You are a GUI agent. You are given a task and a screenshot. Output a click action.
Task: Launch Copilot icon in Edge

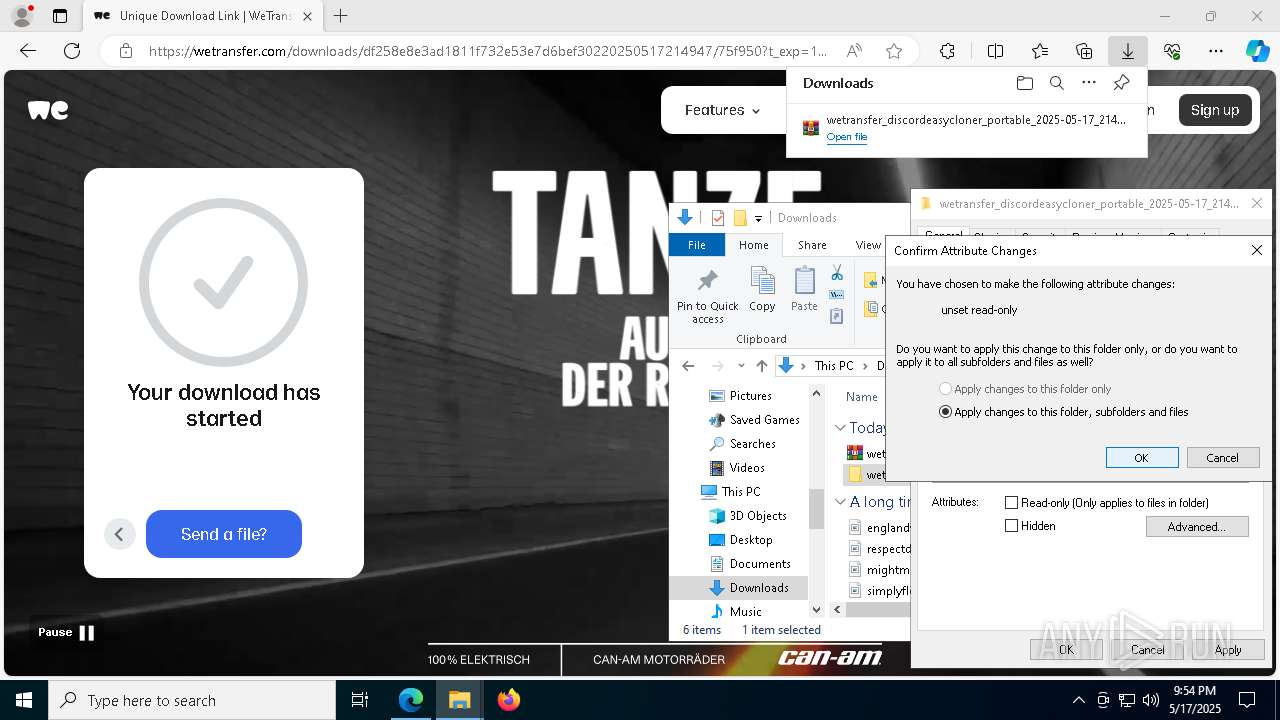1257,51
